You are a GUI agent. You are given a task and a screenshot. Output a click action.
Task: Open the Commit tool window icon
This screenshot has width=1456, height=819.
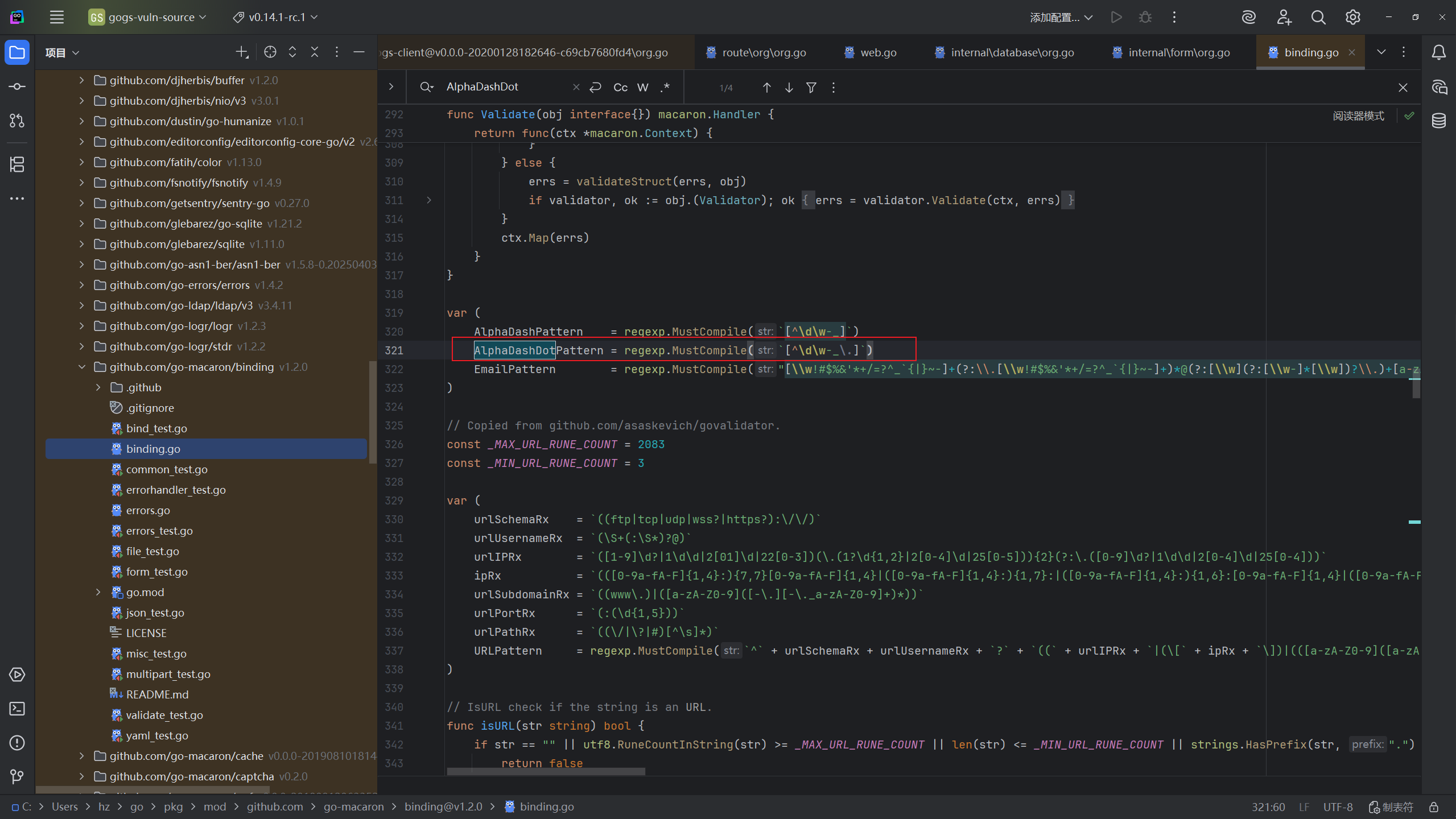[17, 86]
